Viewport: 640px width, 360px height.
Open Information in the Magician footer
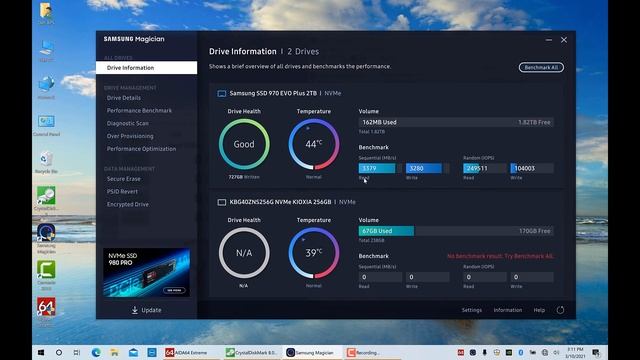[507, 310]
